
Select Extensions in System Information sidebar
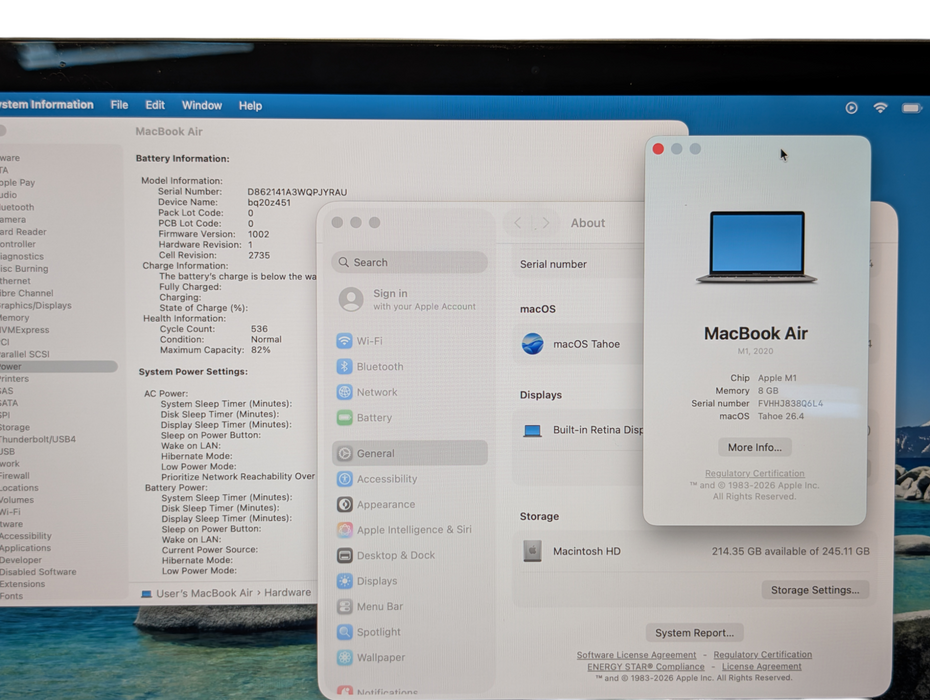23,584
